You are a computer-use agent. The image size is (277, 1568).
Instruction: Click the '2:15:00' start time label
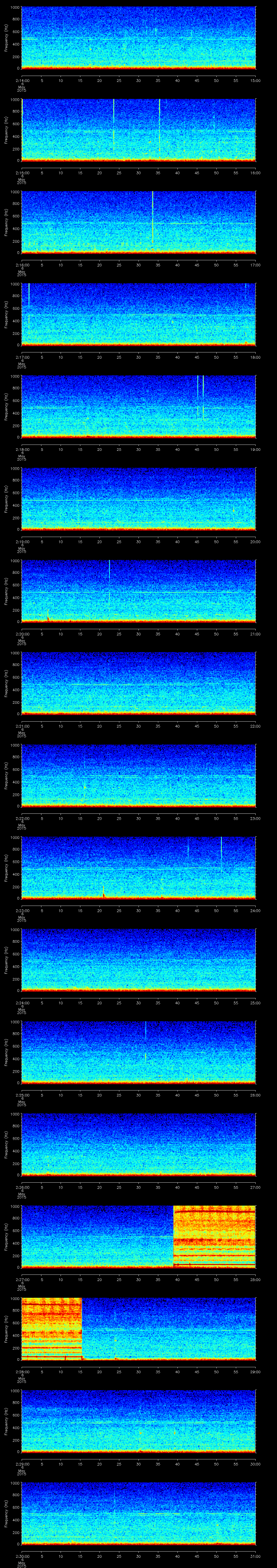point(22,173)
